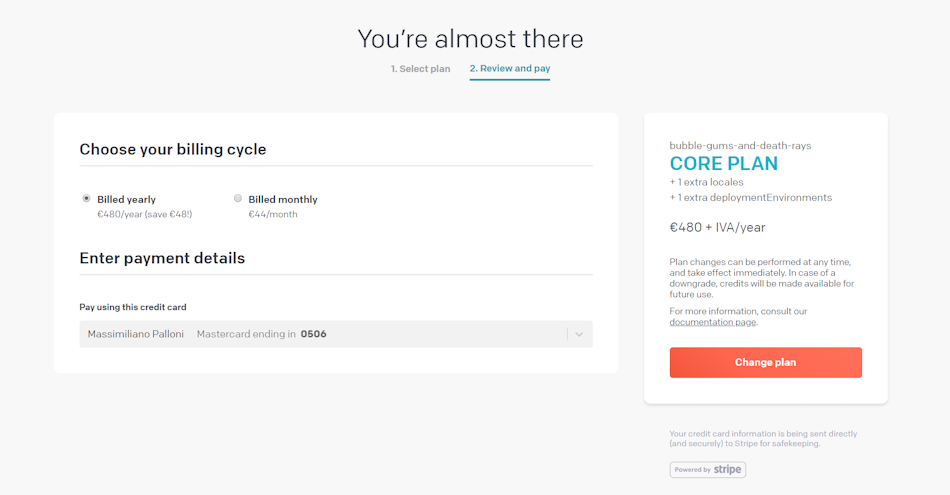Click the chevron arrow in the card selector
The image size is (950, 495).
tap(579, 334)
